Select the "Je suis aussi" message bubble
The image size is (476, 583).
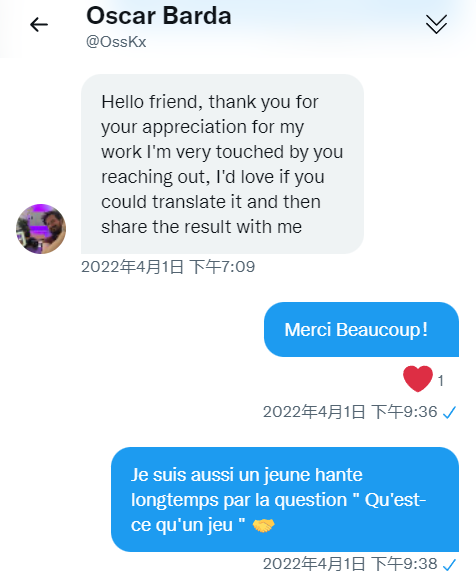coord(285,499)
